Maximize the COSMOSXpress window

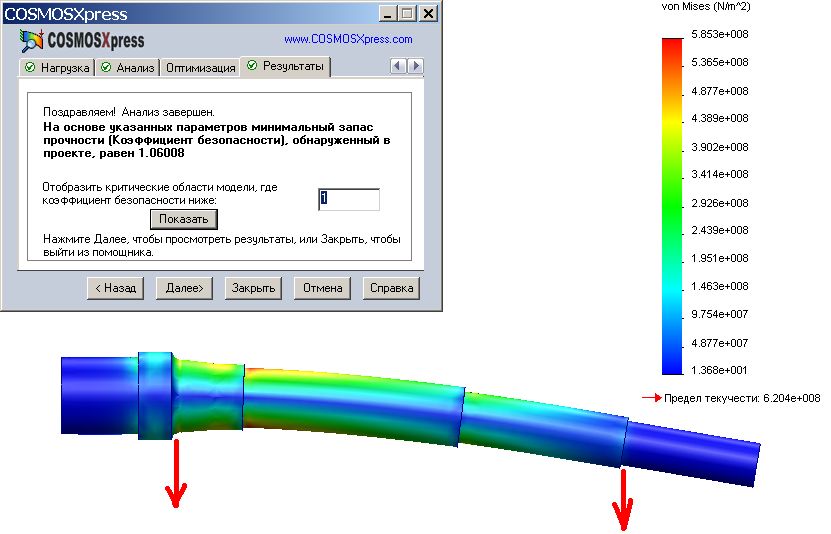(x=407, y=14)
